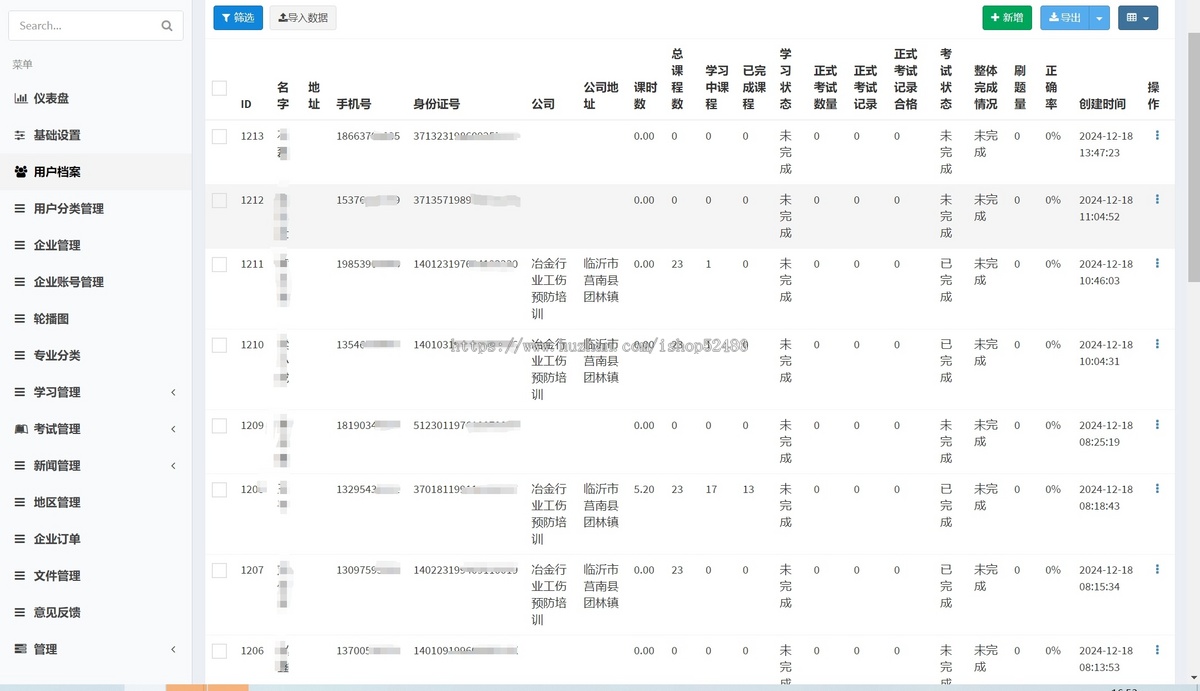Viewport: 1200px width, 691px height.
Task: Click the 基础设置 sliders icon
Action: click(x=20, y=135)
